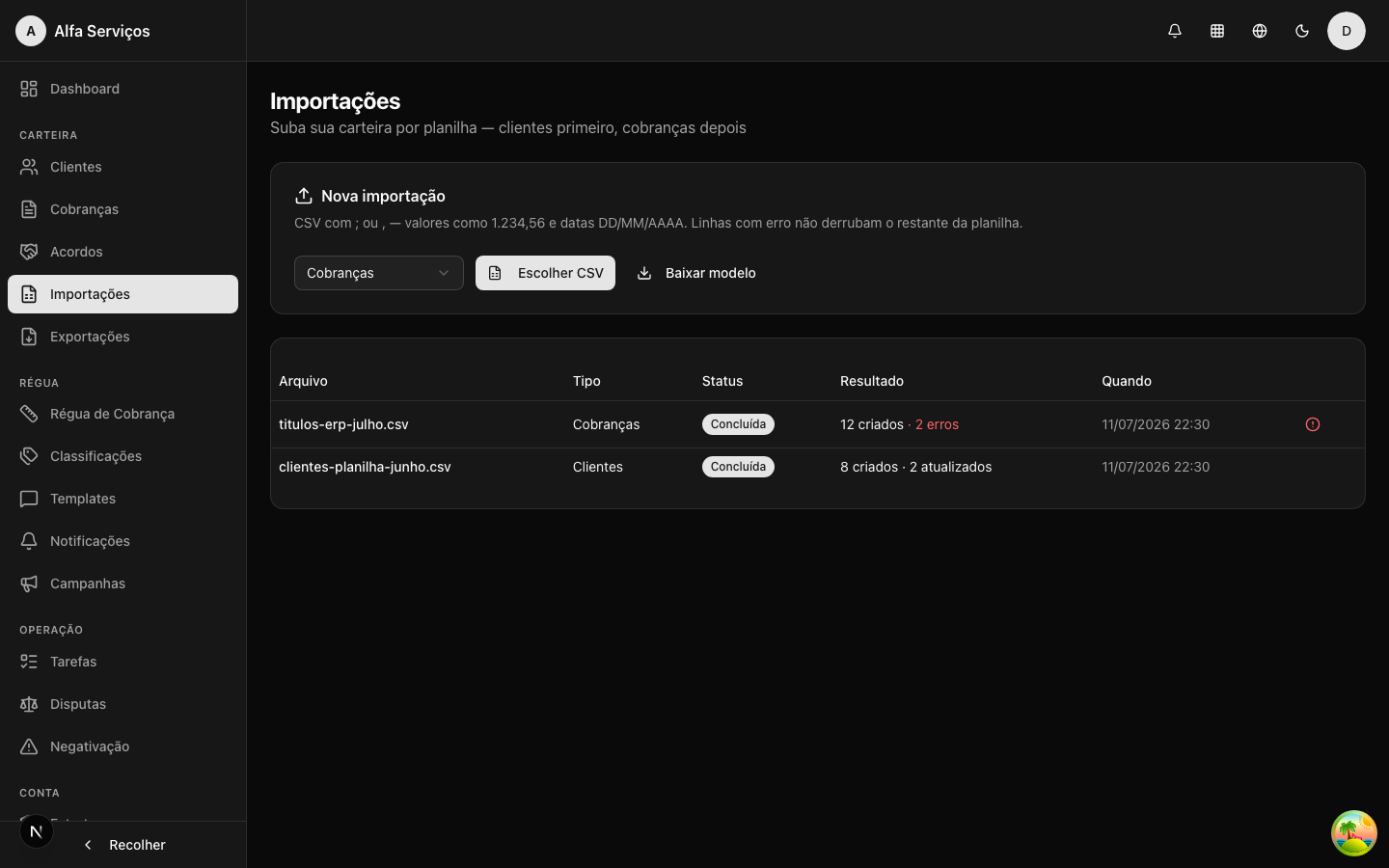Click the Templates message icon
This screenshot has width=1389, height=868.
29,499
